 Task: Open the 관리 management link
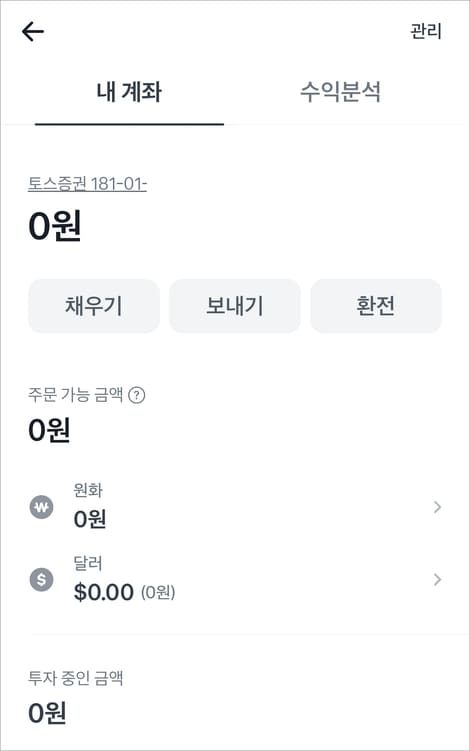point(425,31)
